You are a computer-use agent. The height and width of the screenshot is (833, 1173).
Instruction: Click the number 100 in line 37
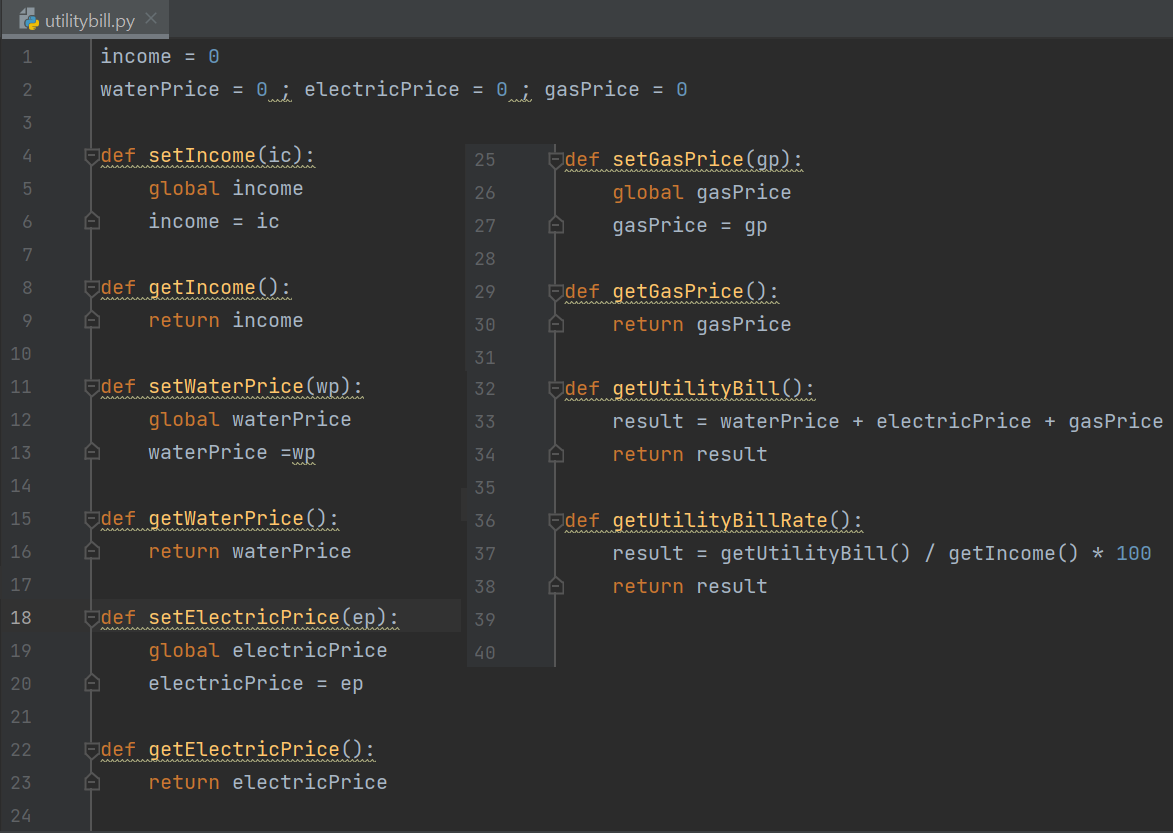click(x=1133, y=553)
